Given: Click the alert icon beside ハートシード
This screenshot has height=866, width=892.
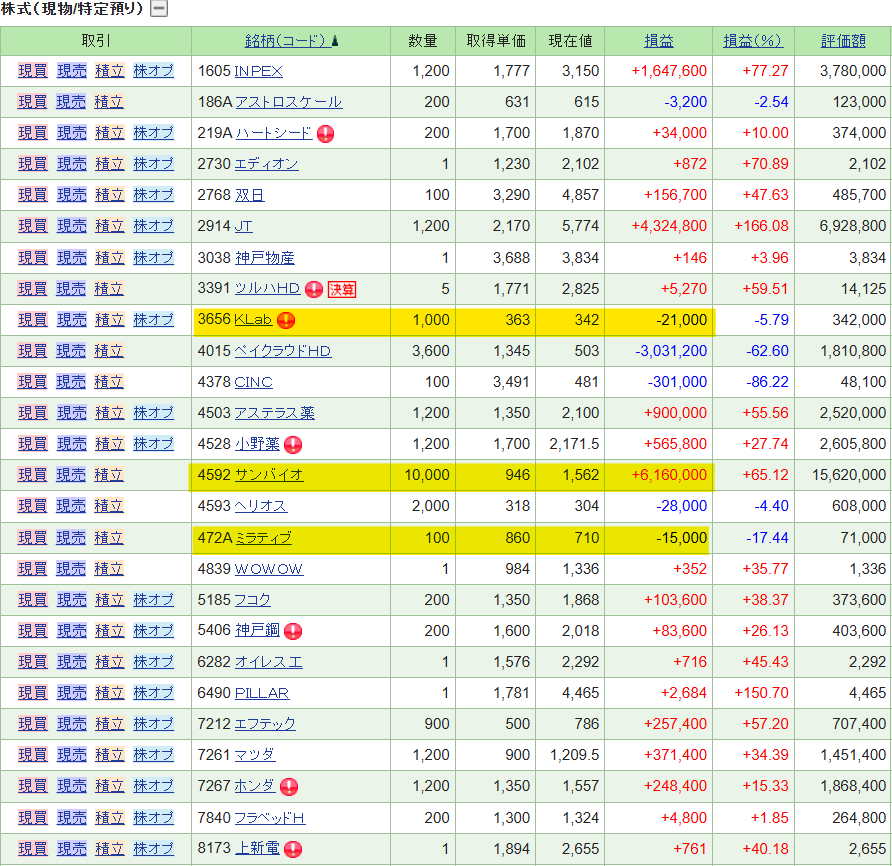Looking at the screenshot, I should pyautogui.click(x=326, y=133).
